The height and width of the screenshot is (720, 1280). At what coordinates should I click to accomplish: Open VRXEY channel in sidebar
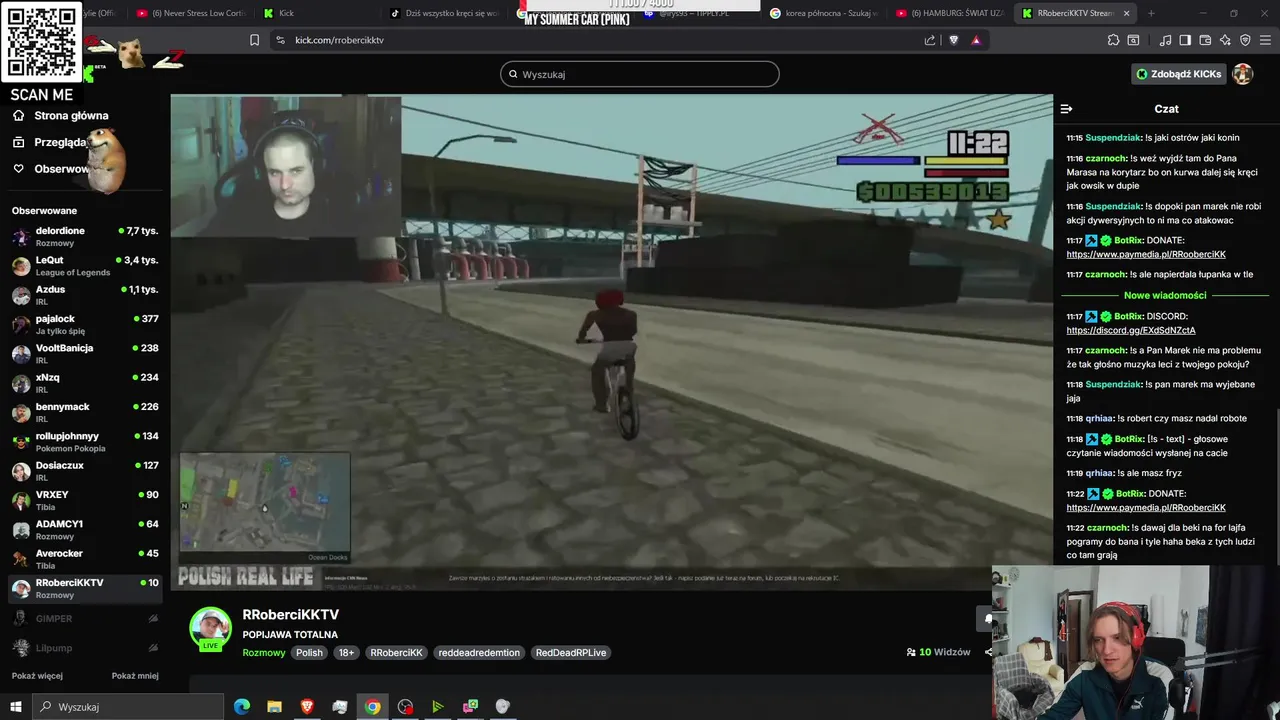(85, 501)
